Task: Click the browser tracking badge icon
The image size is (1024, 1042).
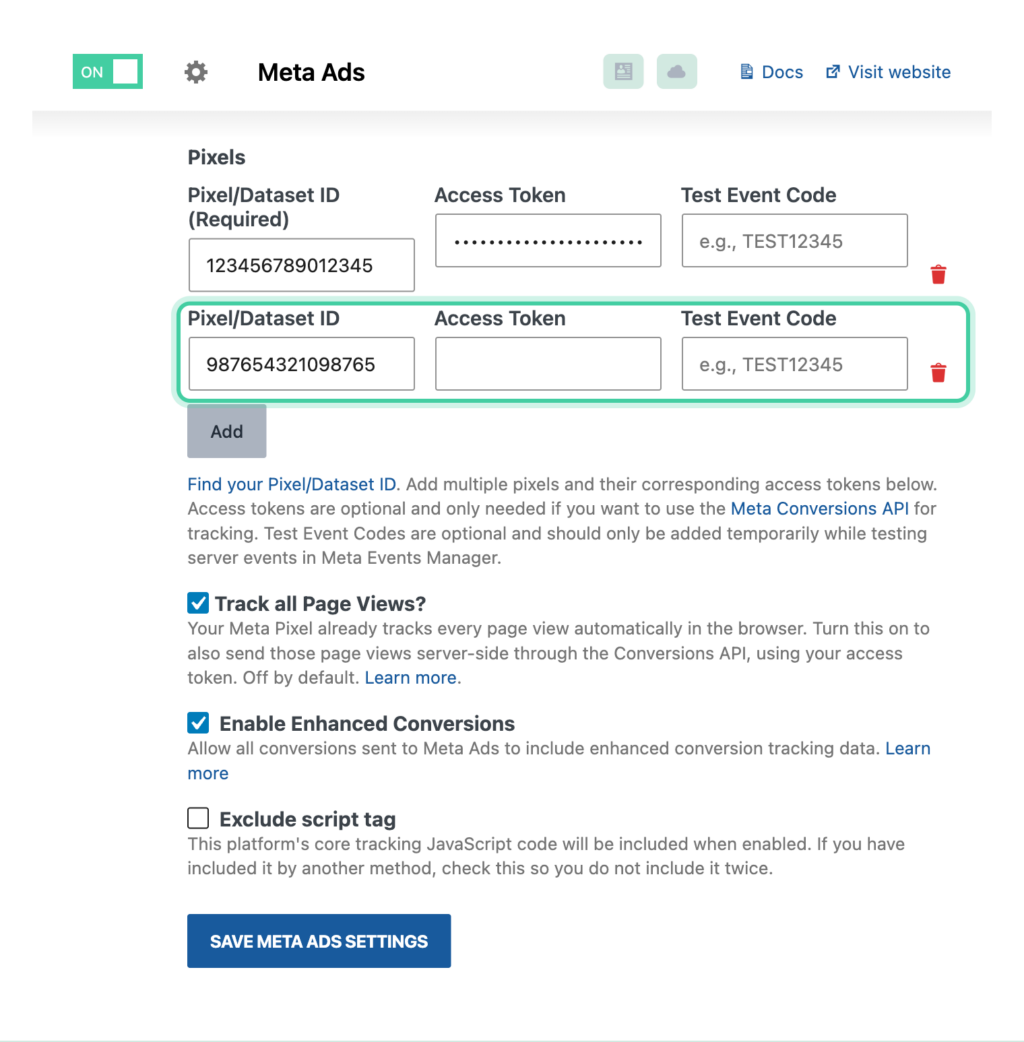Action: pyautogui.click(x=623, y=72)
